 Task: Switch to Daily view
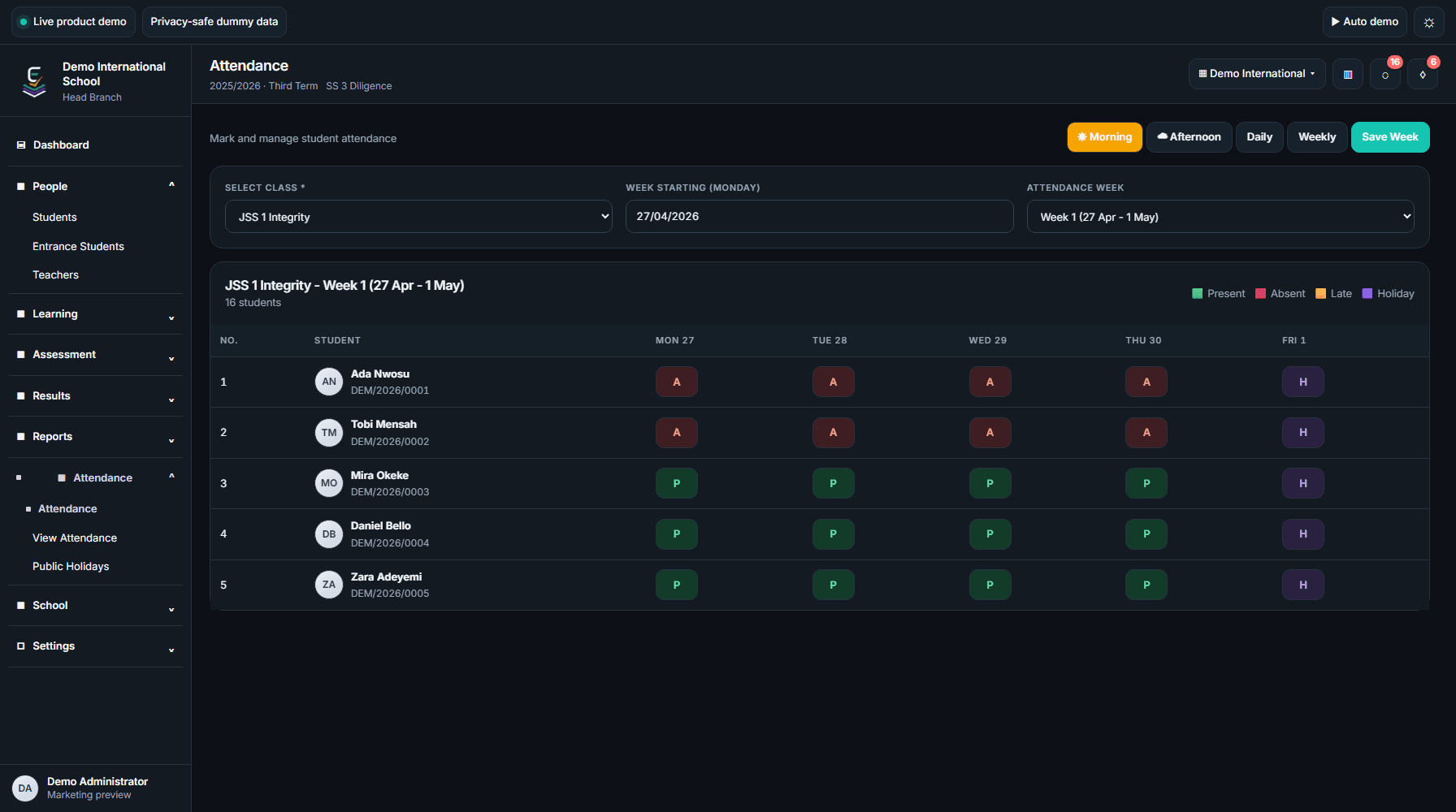(1260, 137)
